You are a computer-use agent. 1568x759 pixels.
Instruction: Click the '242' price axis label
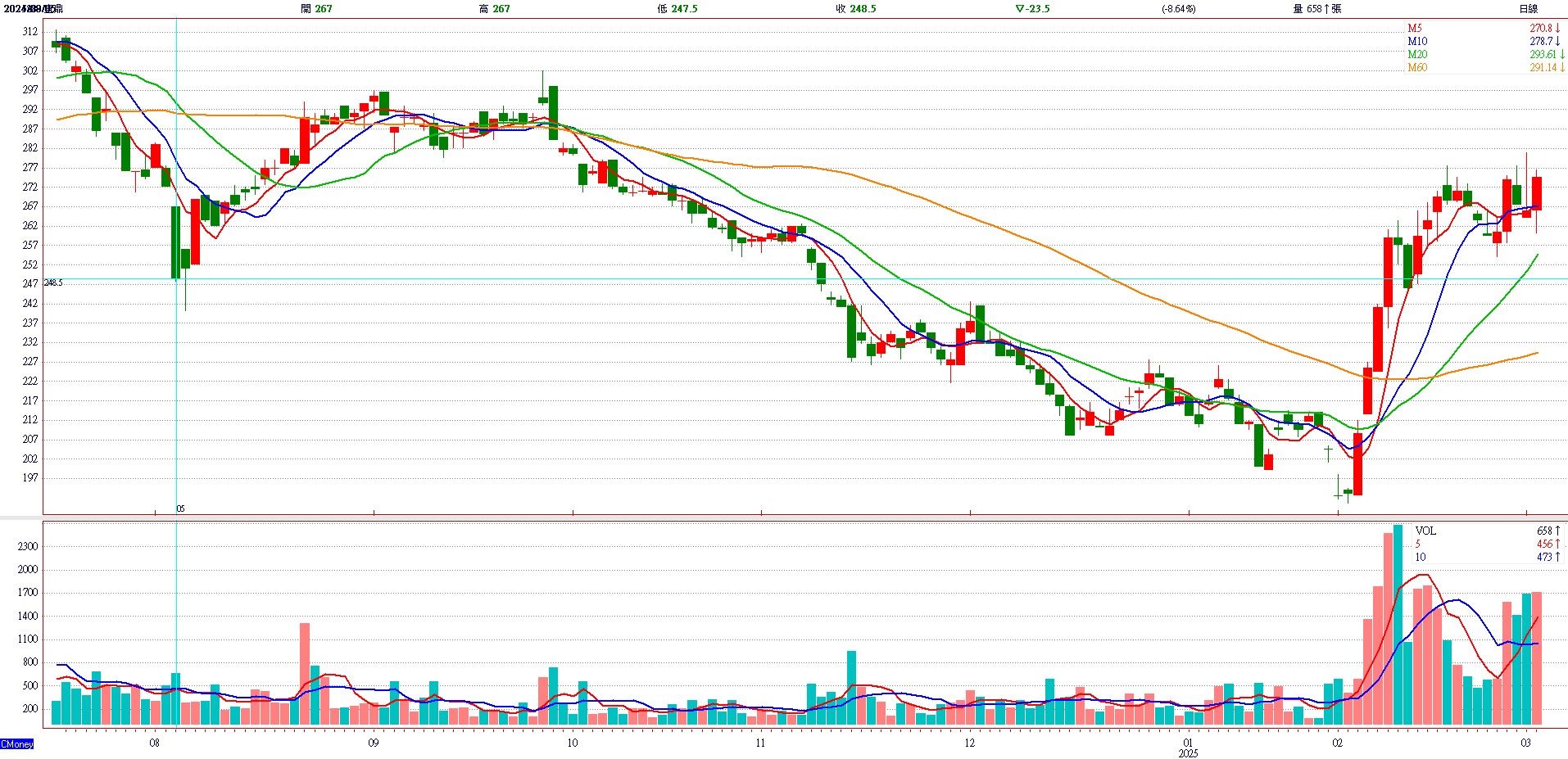30,304
